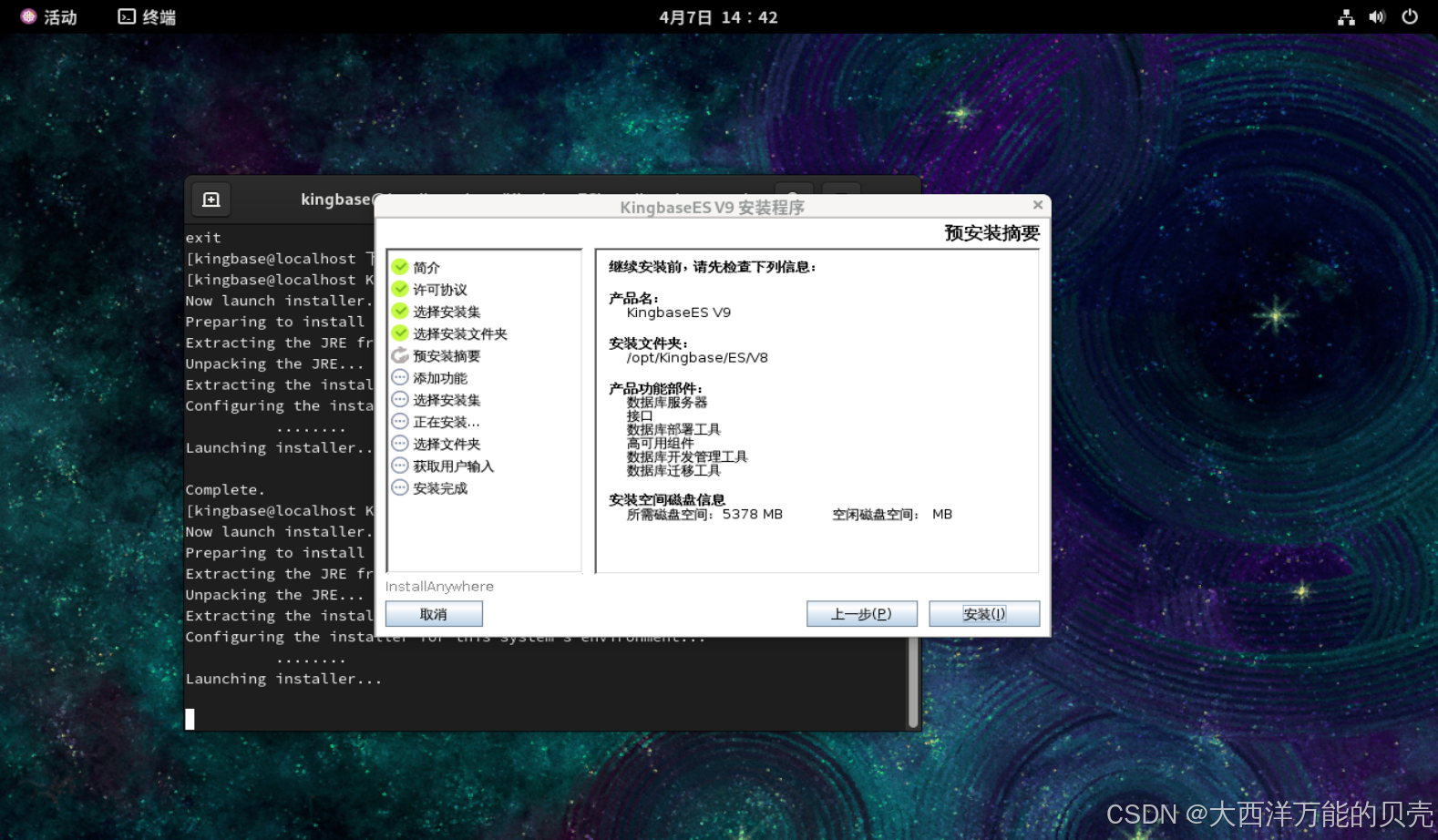1438x840 pixels.
Task: Select the 预安装摘要 step label in sidebar
Action: pos(447,356)
